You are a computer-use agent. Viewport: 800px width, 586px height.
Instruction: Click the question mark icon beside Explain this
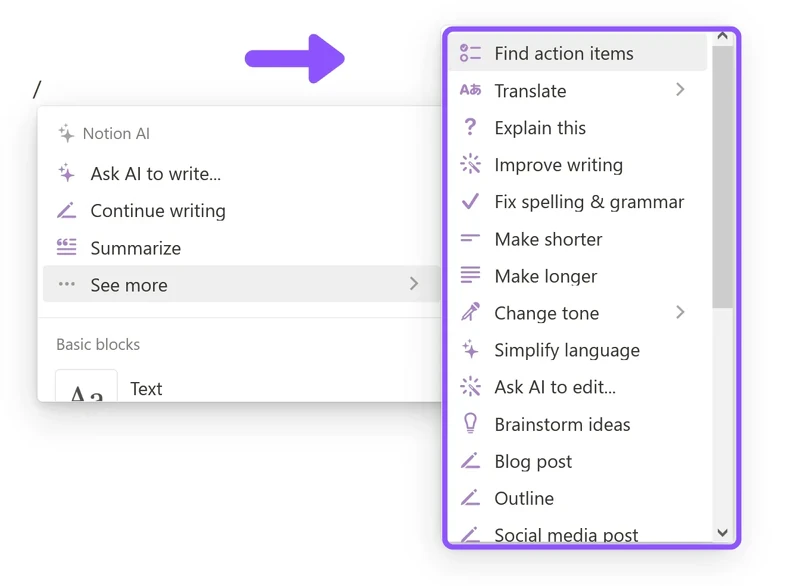pos(469,128)
